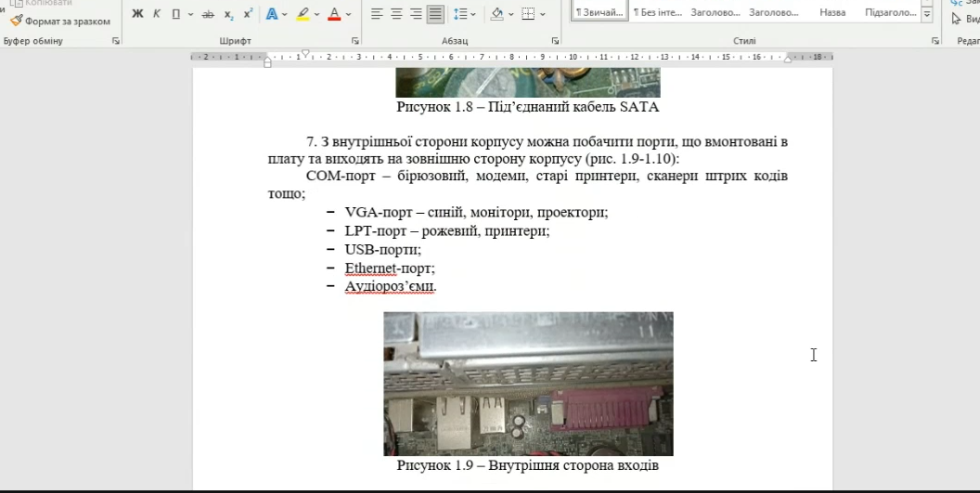
Task: Open the Буфер обміну dialog launcher
Action: coord(116,41)
